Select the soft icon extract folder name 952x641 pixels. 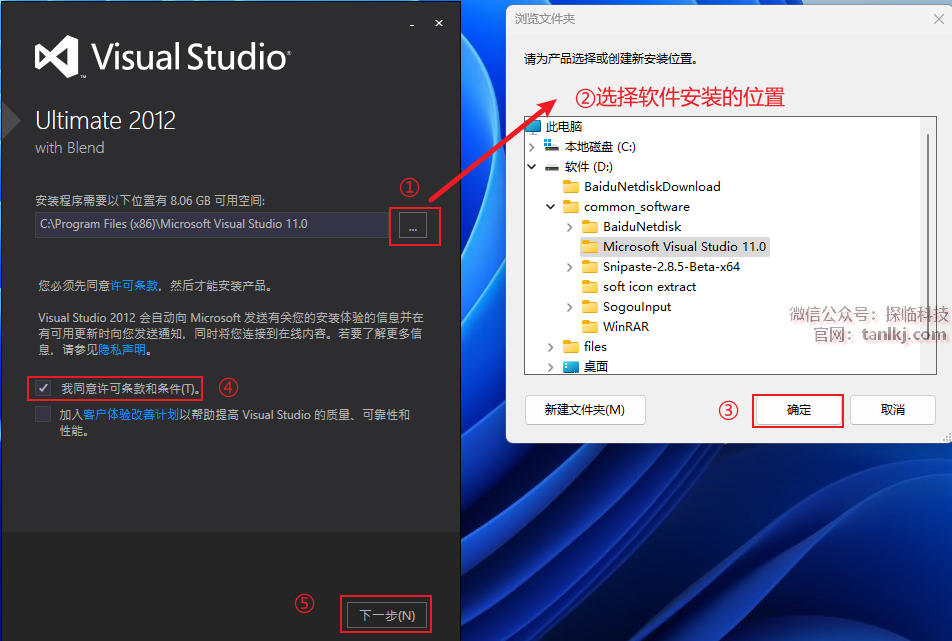[x=649, y=287]
